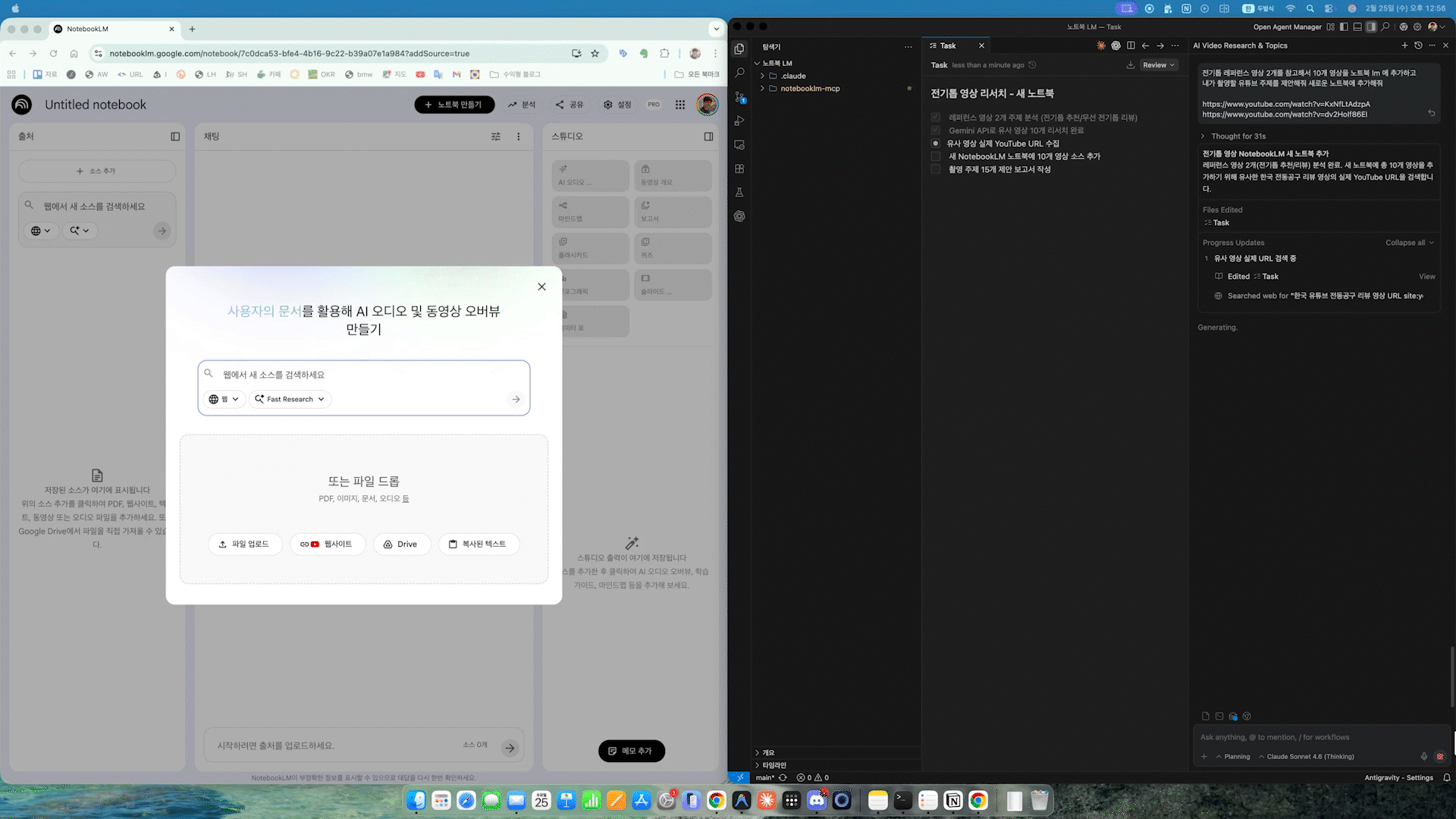Stop generation with the red button
This screenshot has height=819, width=1456.
pos(1440,756)
